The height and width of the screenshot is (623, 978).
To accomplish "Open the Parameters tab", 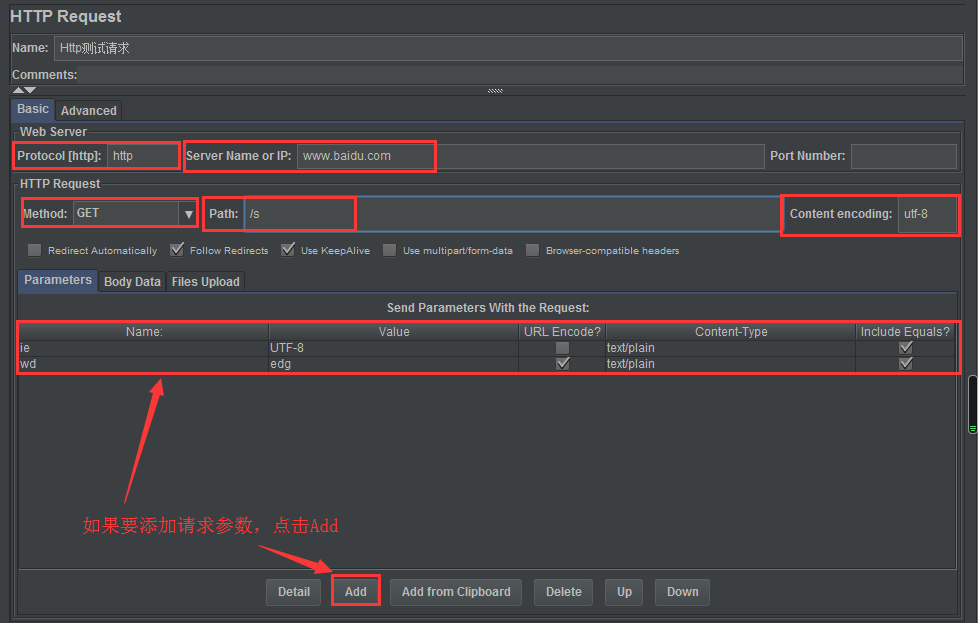I will click(57, 280).
